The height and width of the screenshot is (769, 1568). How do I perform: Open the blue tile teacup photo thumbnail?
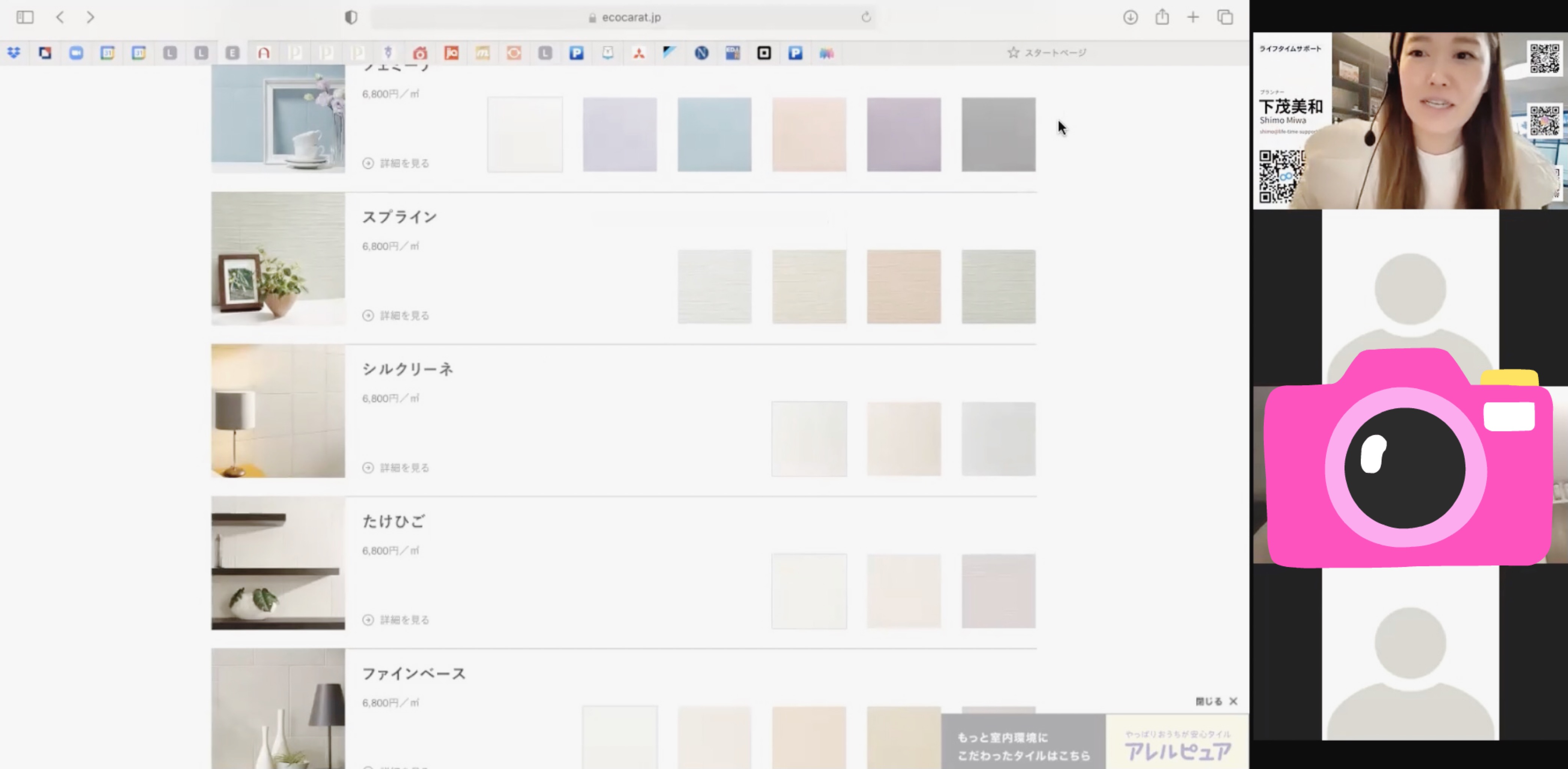(x=278, y=119)
